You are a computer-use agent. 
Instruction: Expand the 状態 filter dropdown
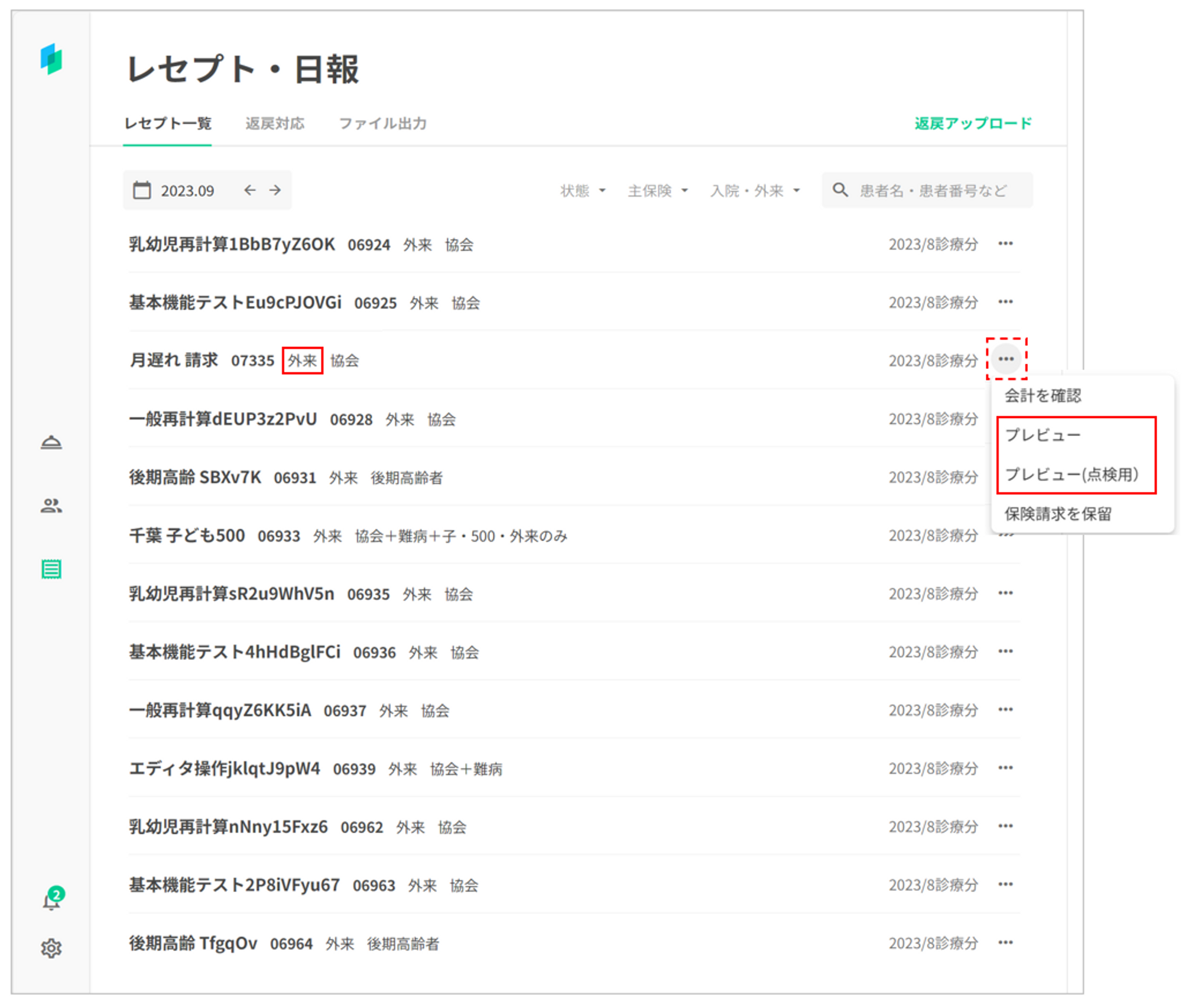[x=583, y=190]
